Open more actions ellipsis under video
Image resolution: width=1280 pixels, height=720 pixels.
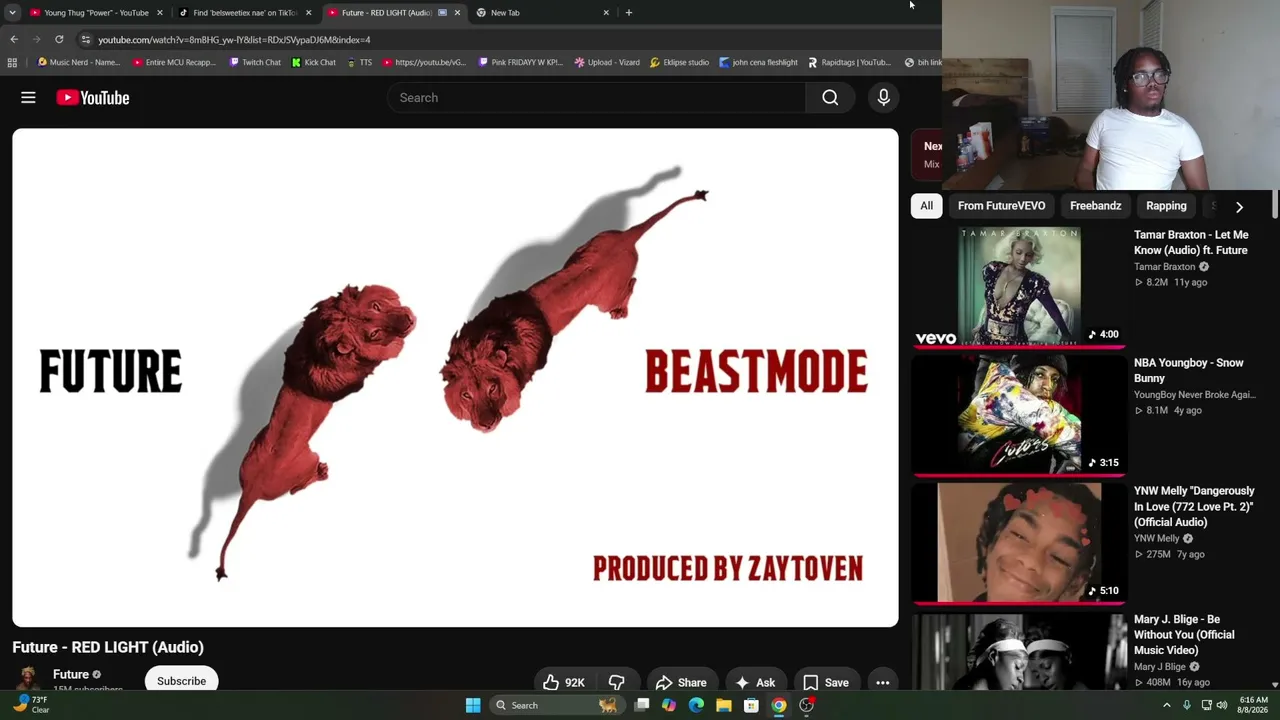(882, 682)
